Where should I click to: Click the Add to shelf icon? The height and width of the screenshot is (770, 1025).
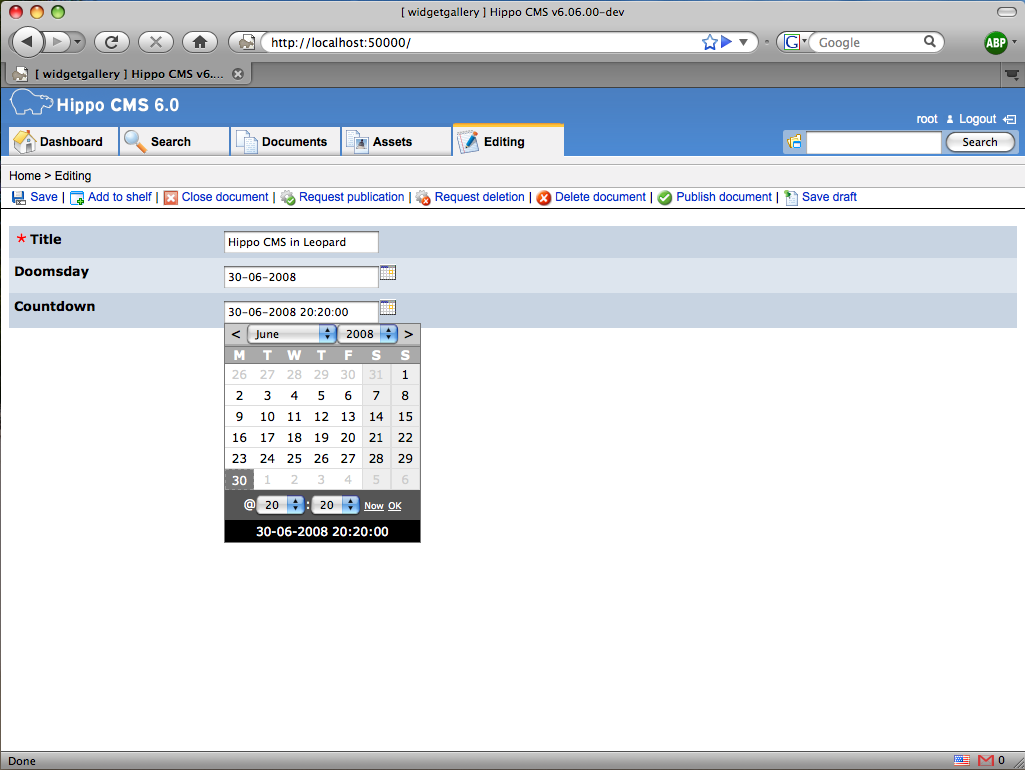[77, 198]
